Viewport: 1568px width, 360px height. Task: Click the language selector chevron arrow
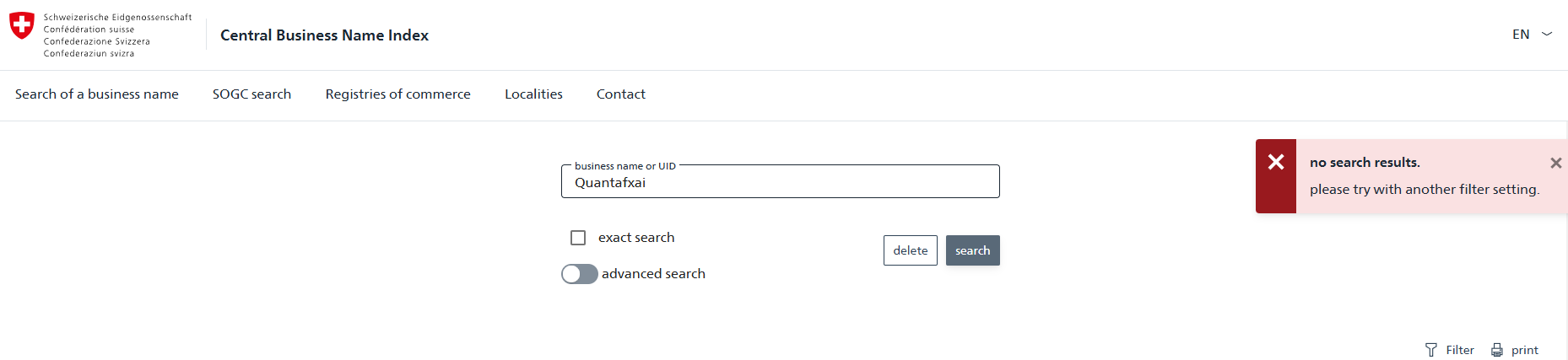(x=1547, y=35)
